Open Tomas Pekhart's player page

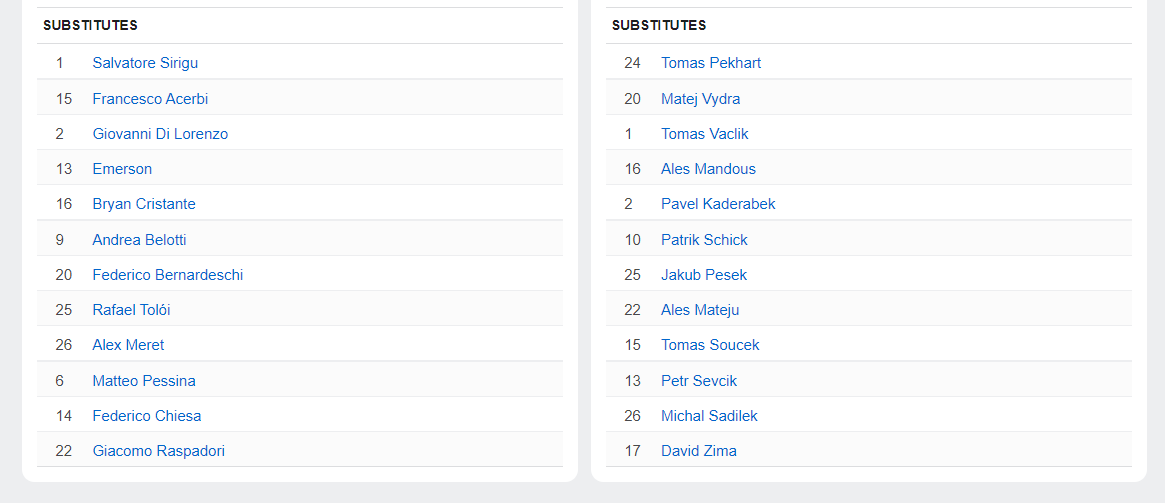[x=711, y=63]
